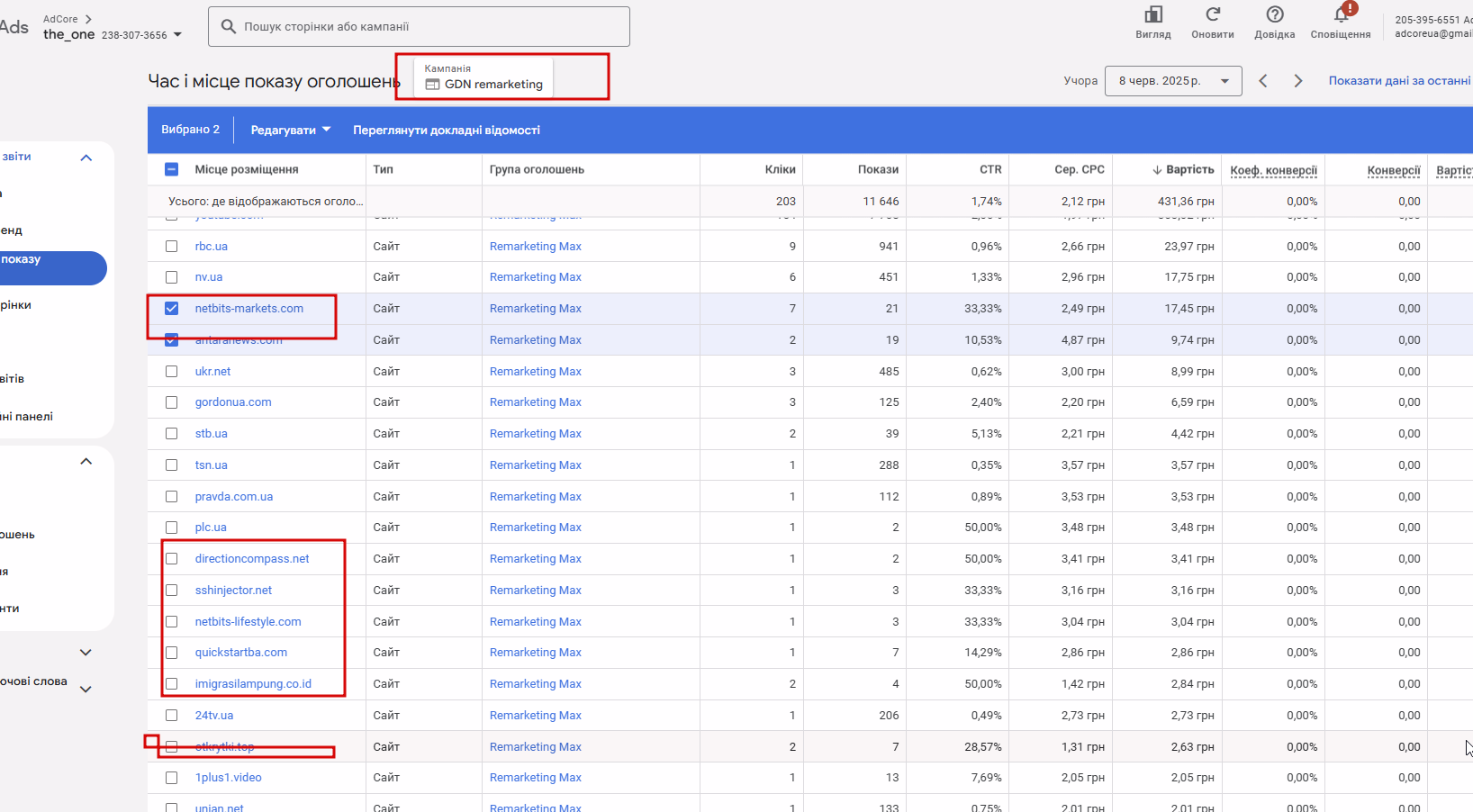Screen dimensions: 1473x812
Task: Open stb.ua placement link
Action: [212, 434]
